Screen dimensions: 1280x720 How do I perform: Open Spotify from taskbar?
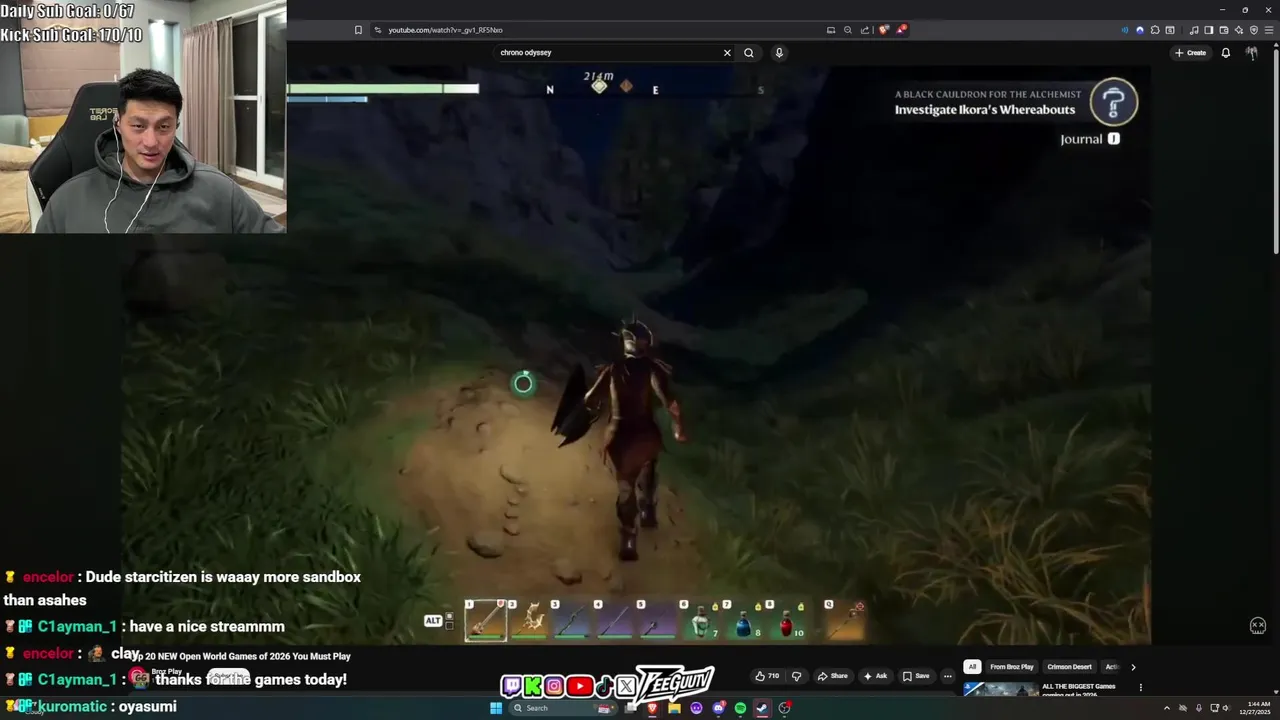740,708
